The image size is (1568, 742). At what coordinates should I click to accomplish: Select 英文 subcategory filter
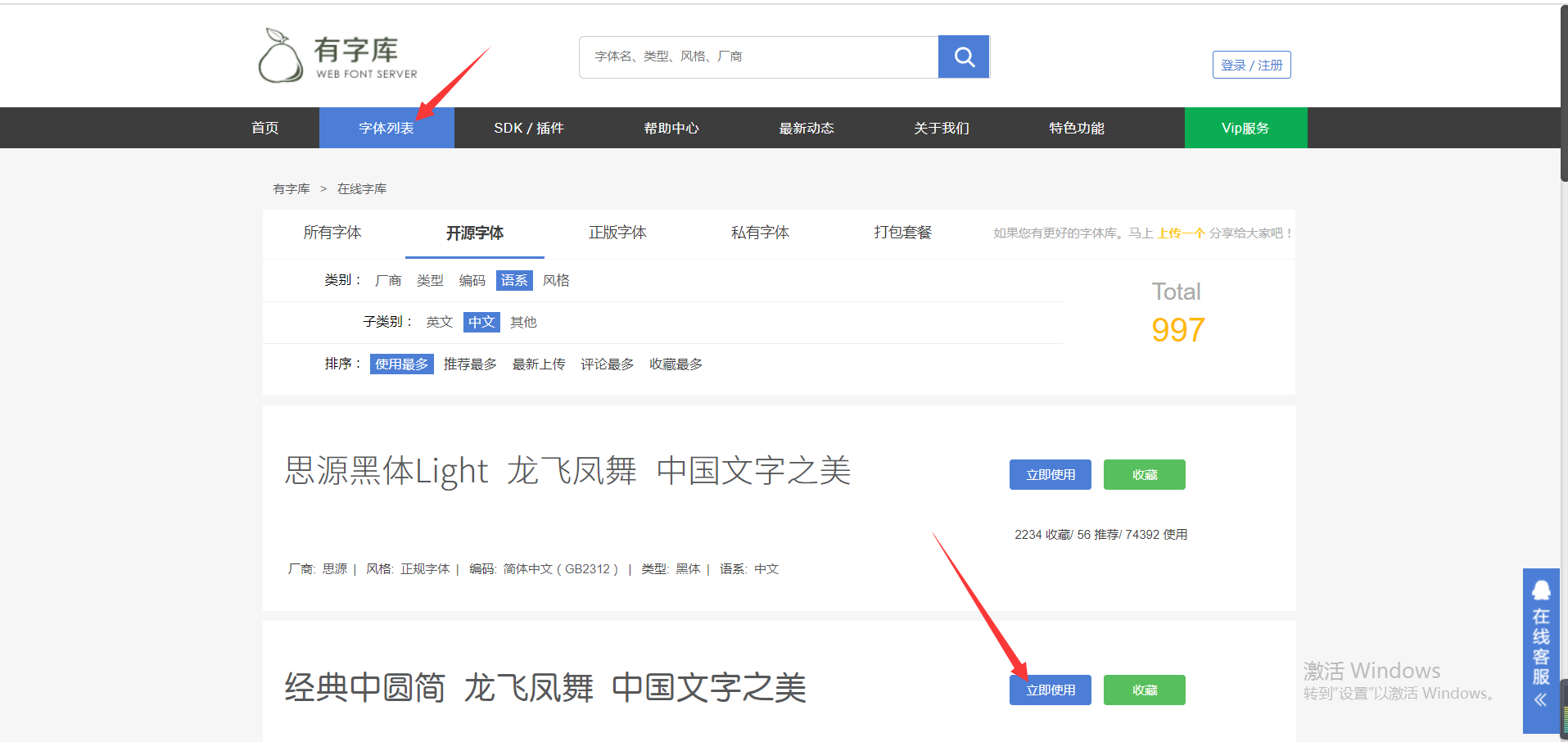pos(440,323)
